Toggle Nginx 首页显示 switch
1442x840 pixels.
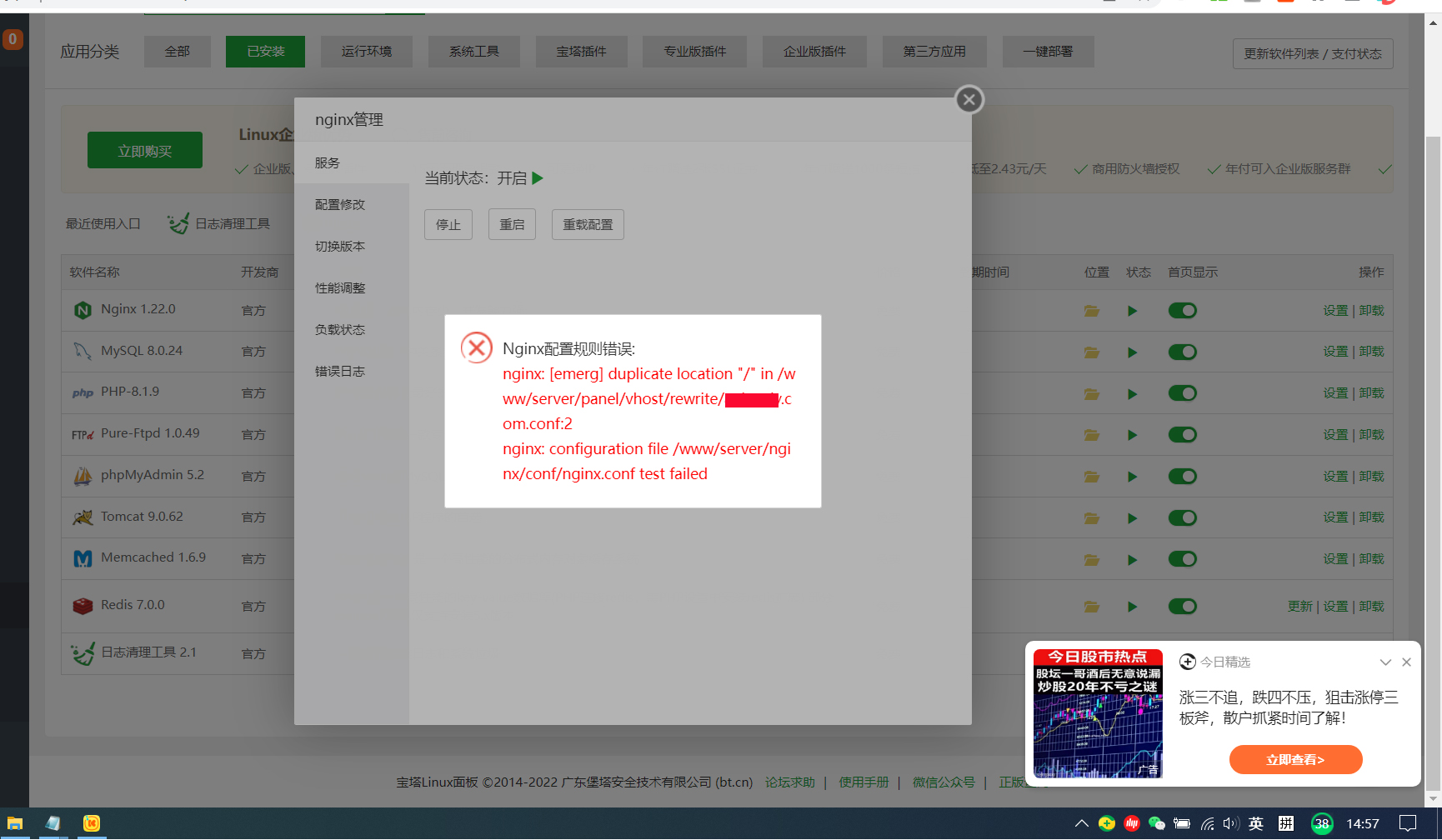(x=1182, y=311)
